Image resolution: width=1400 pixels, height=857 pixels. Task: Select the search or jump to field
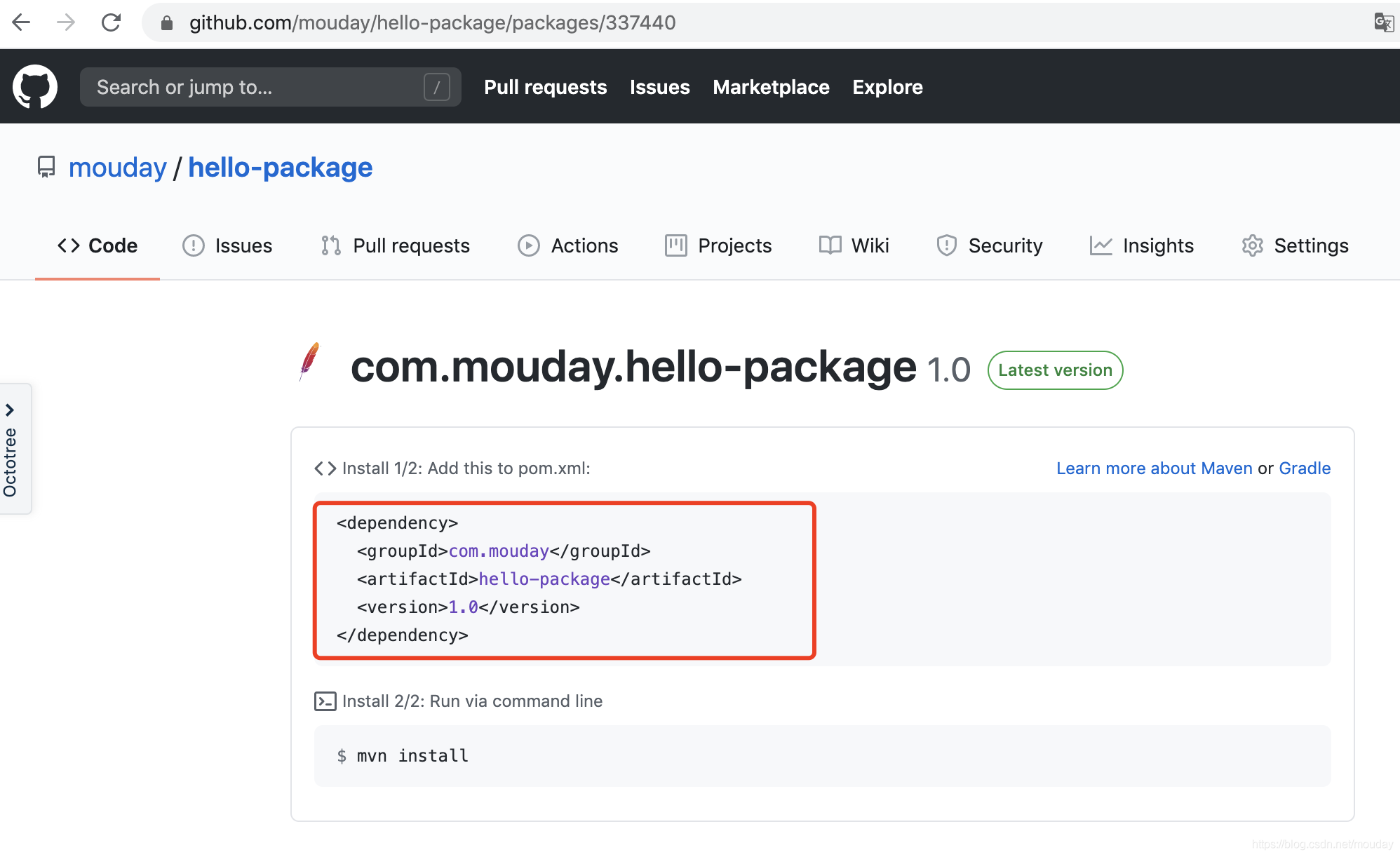click(x=266, y=88)
